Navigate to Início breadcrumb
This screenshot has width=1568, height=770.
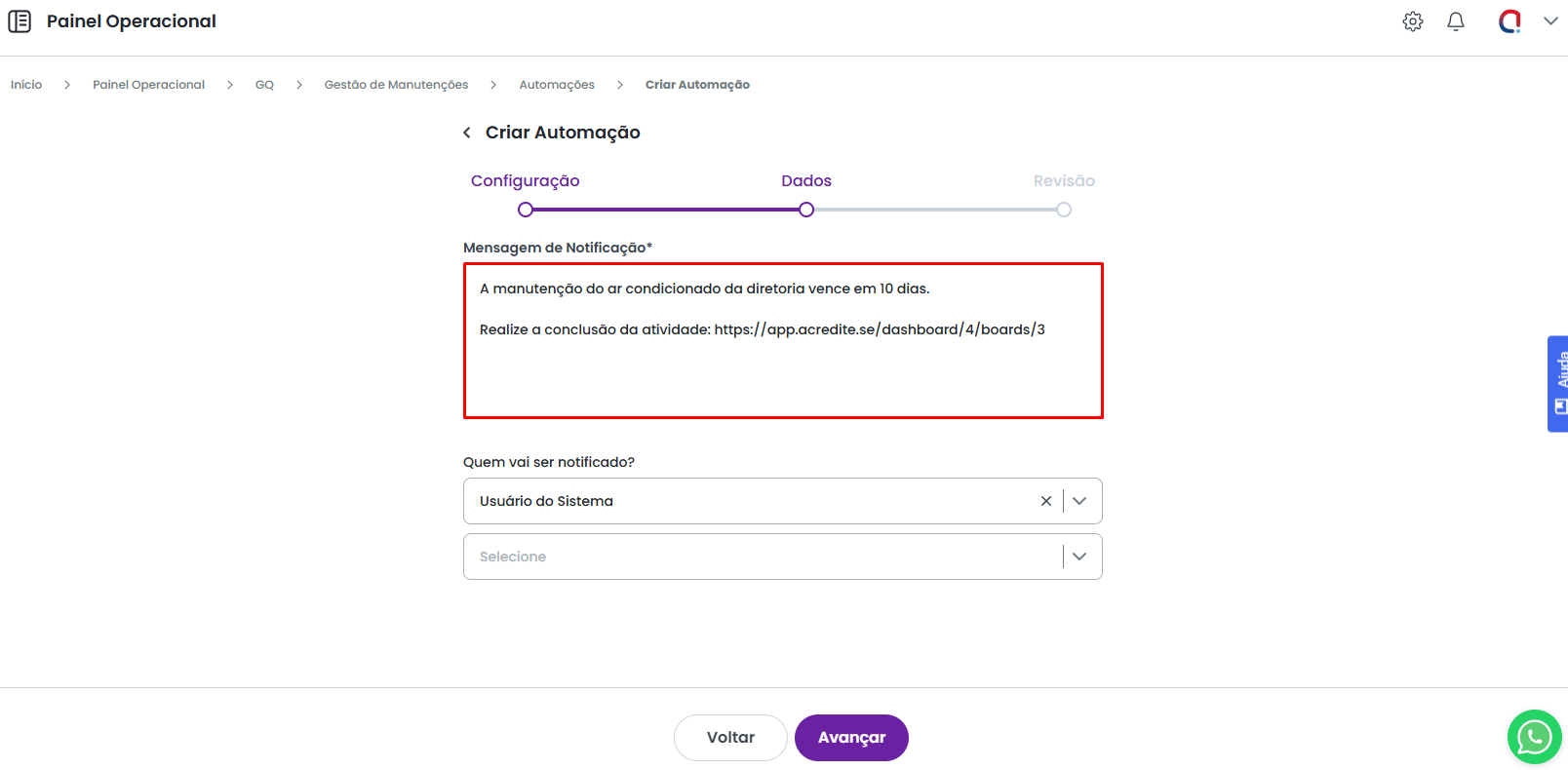[x=26, y=85]
